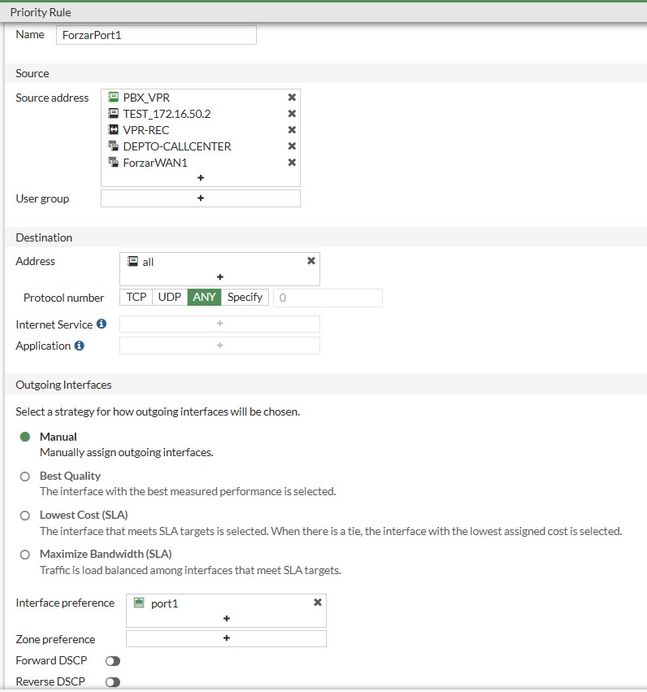Image resolution: width=647 pixels, height=692 pixels.
Task: Enable Forward DSCP toggle
Action: pos(112,661)
